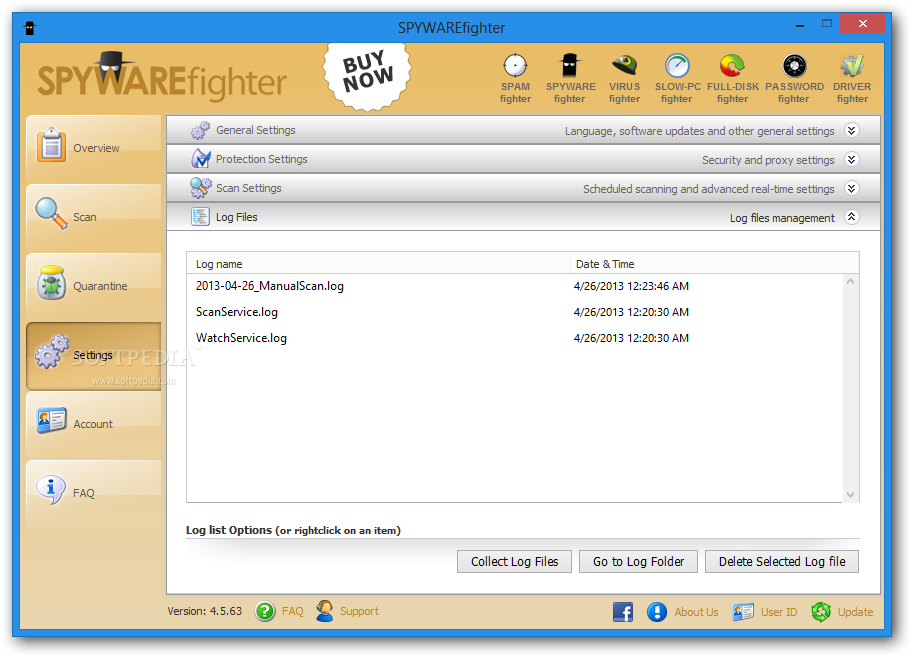Click the About Us info icon
Viewport: 912px width, 657px height.
pos(657,612)
